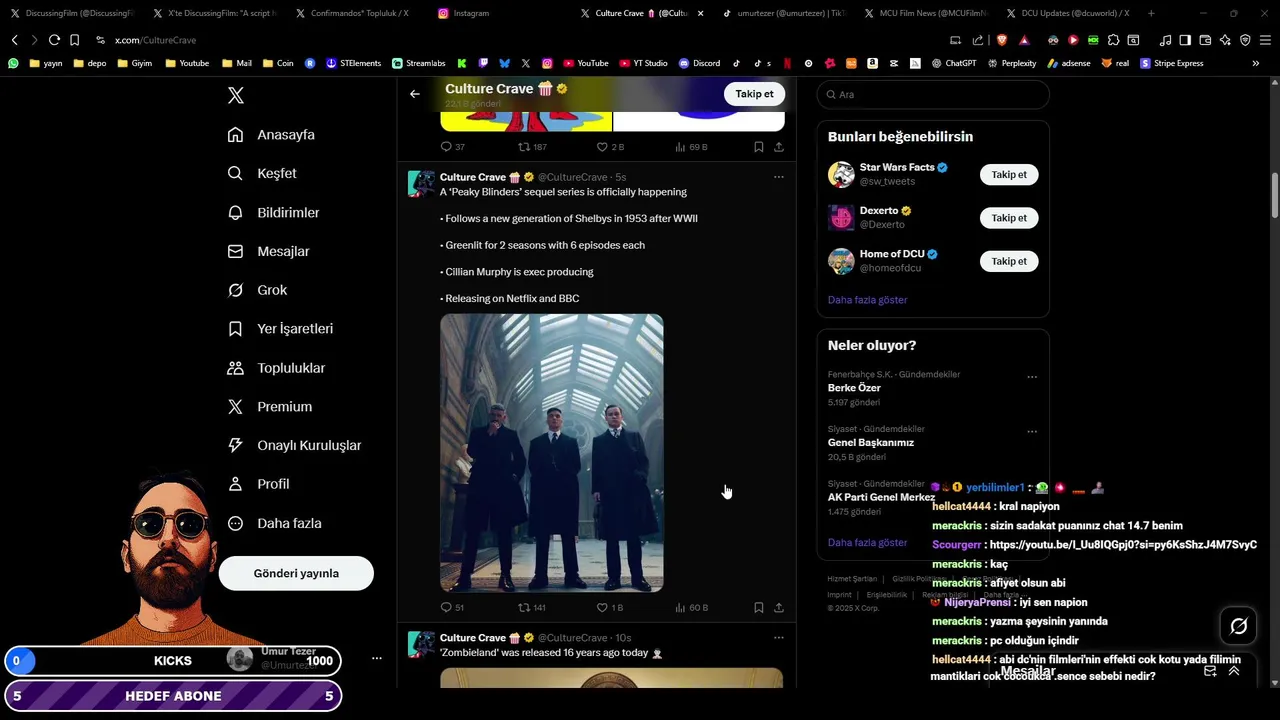Expand the Mesajlar drawer chevron
Screen dimensions: 1280x720
click(1234, 672)
